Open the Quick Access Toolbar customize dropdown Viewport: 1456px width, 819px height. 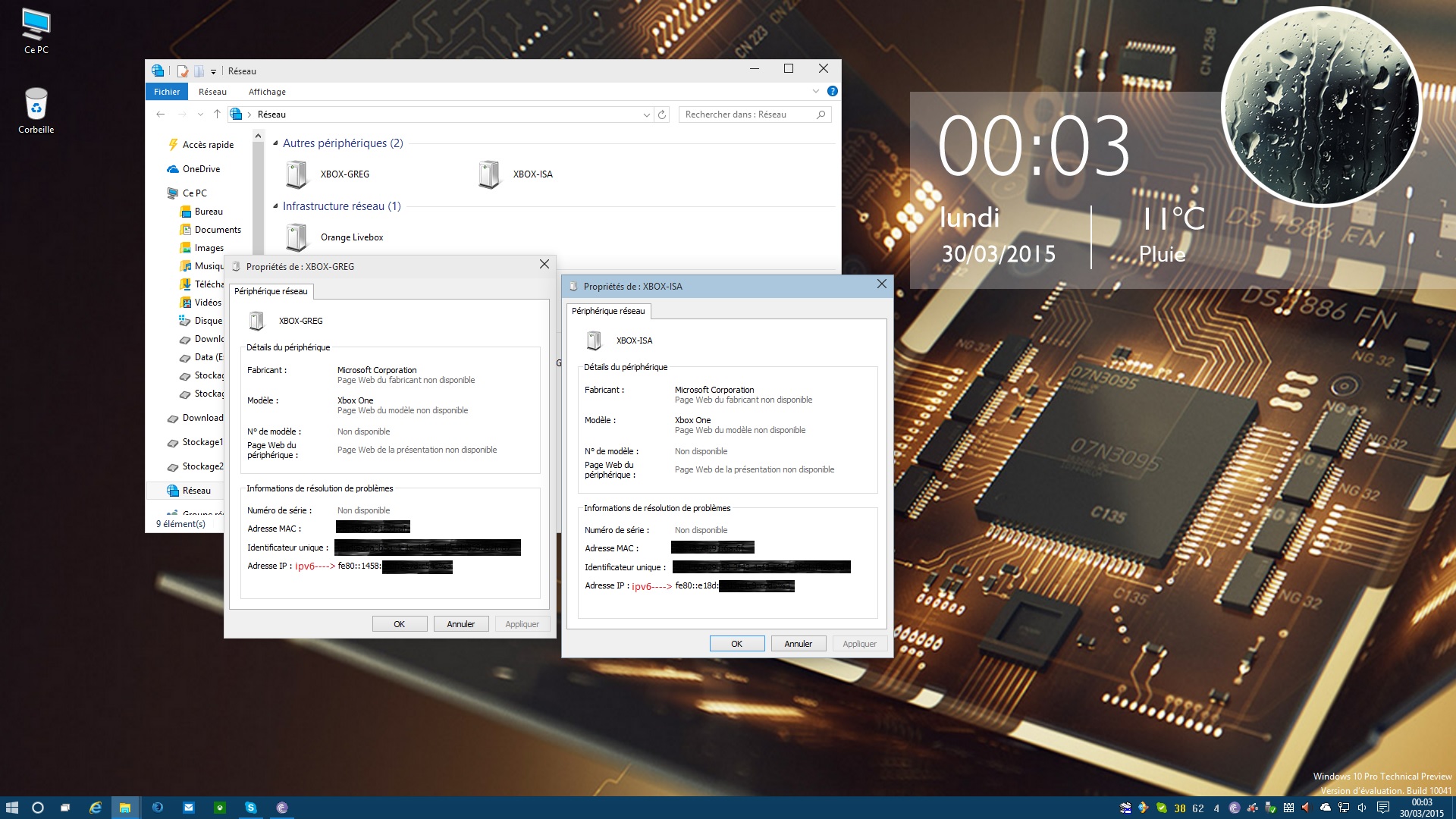click(x=213, y=71)
